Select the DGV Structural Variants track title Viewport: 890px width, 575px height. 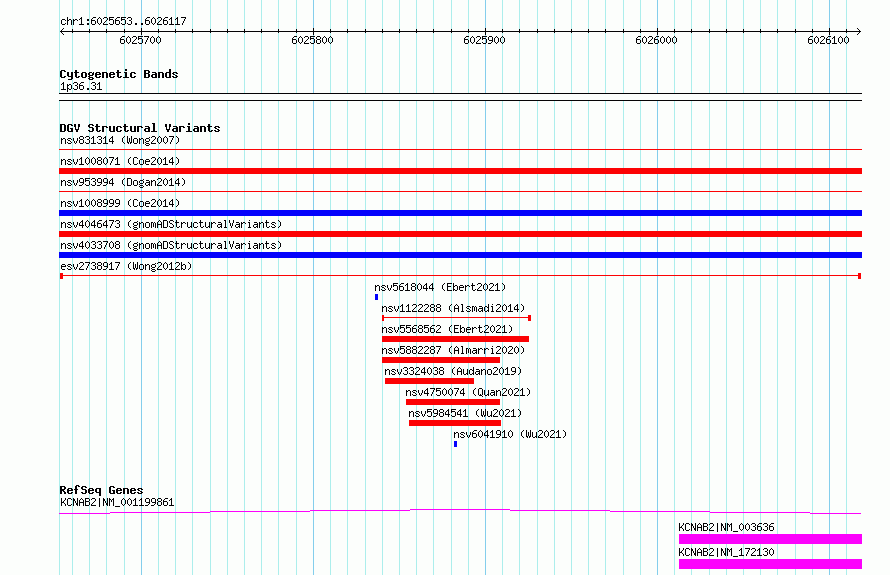click(140, 128)
